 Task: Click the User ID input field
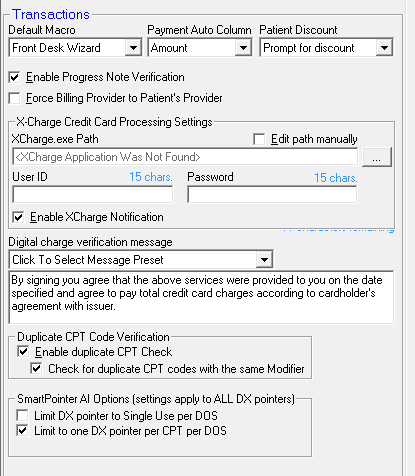[x=93, y=194]
